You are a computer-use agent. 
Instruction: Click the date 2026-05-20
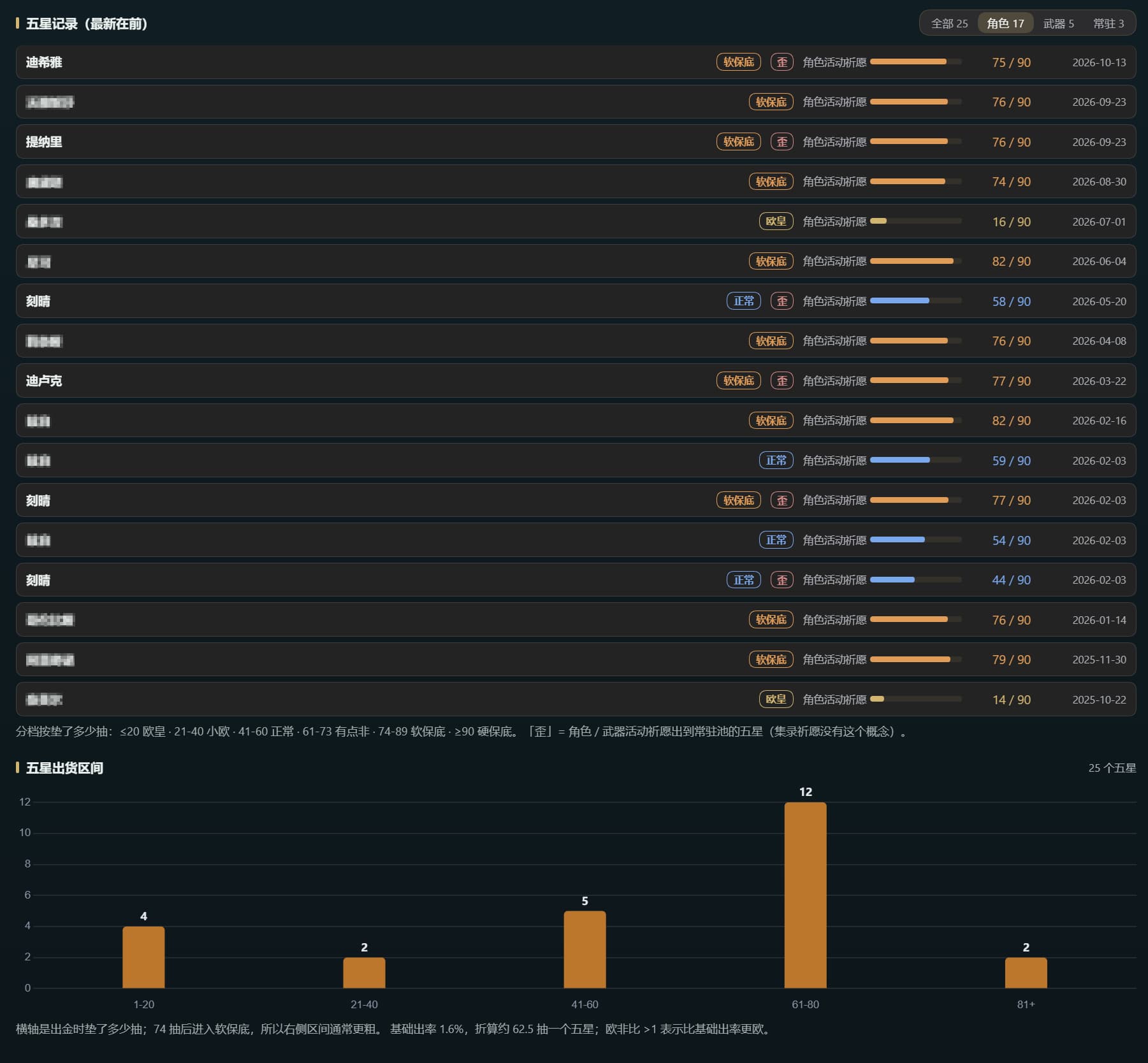coord(1099,301)
